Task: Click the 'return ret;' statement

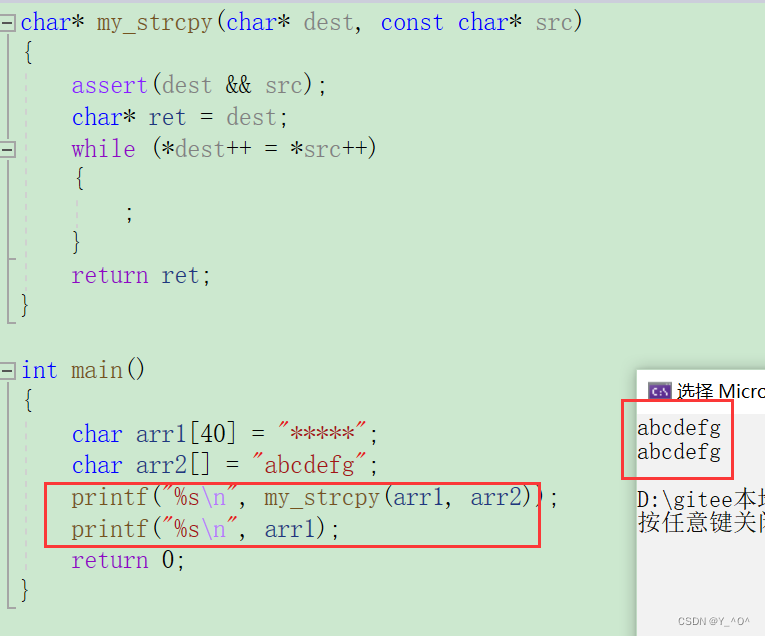Action: tap(141, 276)
